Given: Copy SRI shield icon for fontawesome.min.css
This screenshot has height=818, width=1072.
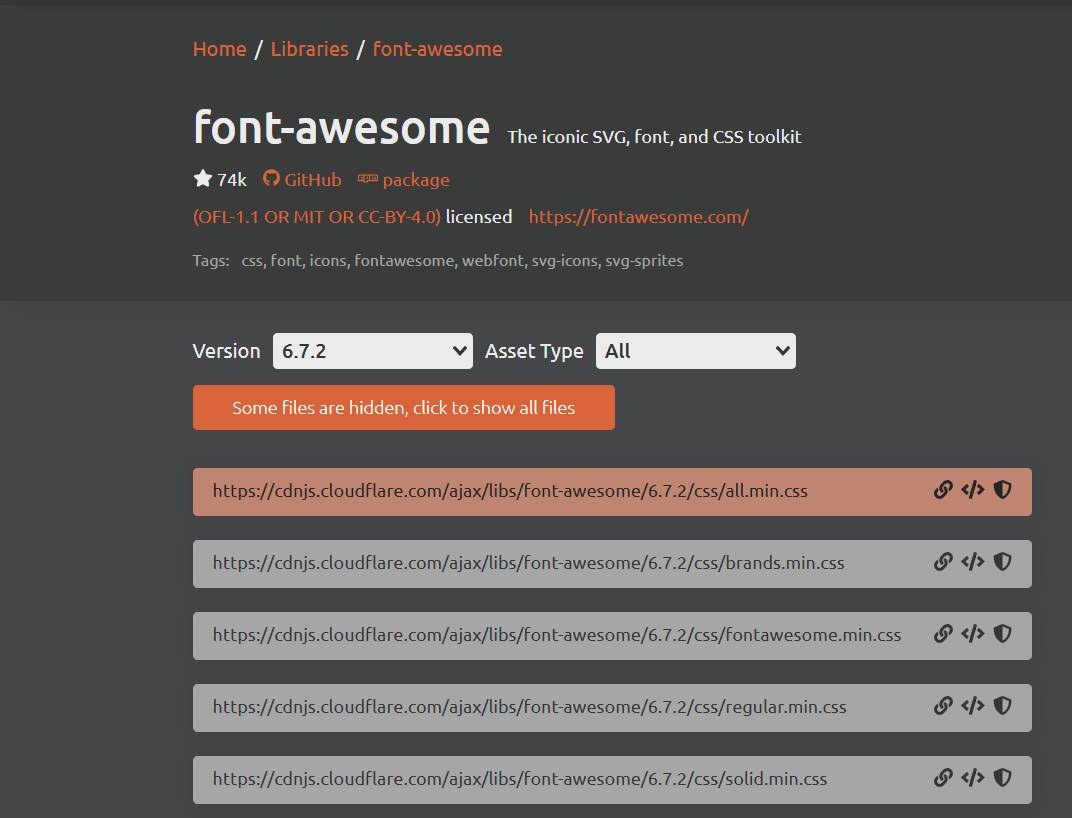Looking at the screenshot, I should (x=1002, y=633).
